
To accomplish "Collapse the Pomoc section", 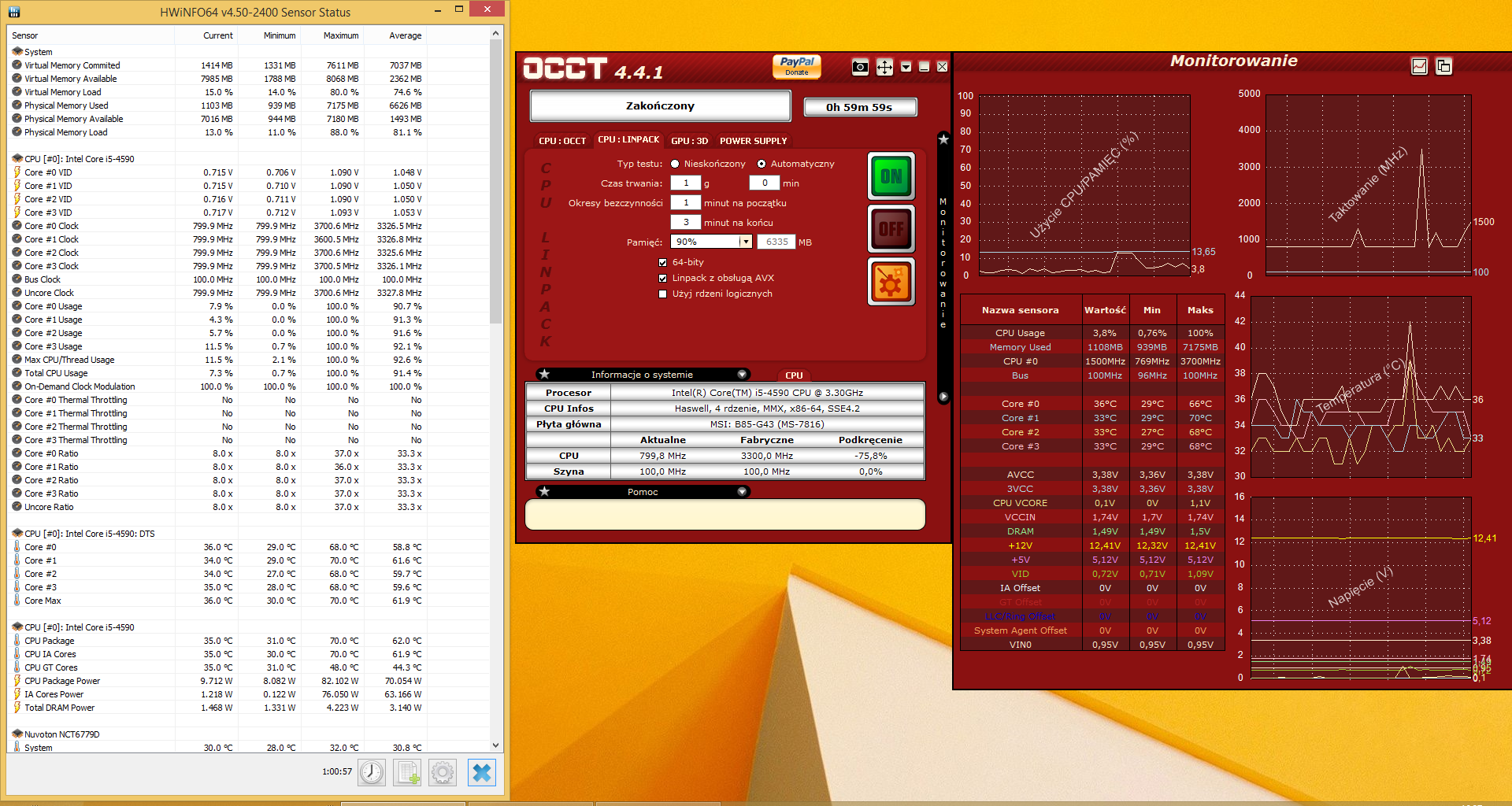I will pyautogui.click(x=742, y=492).
